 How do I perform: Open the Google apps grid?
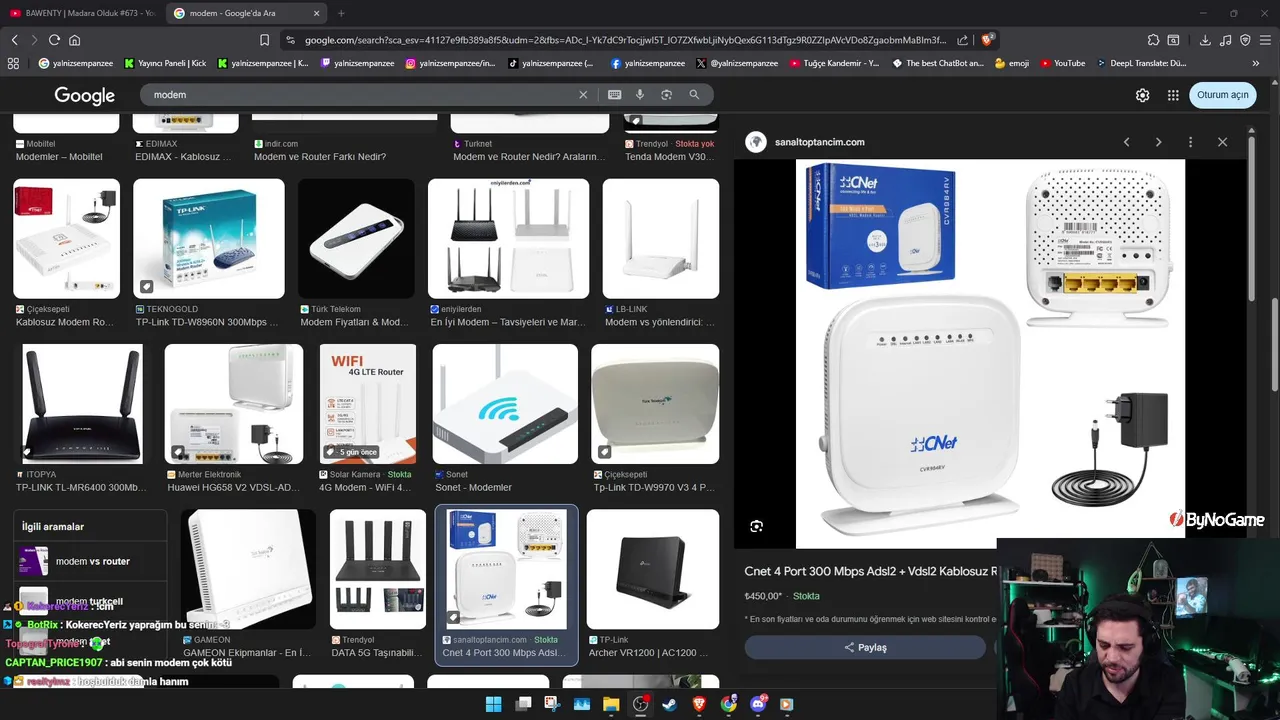1173,95
